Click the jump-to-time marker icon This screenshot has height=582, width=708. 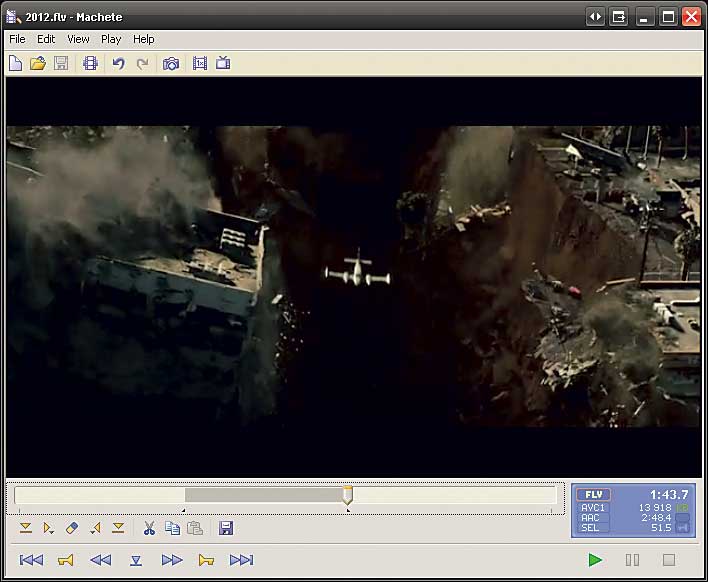[x=136, y=561]
